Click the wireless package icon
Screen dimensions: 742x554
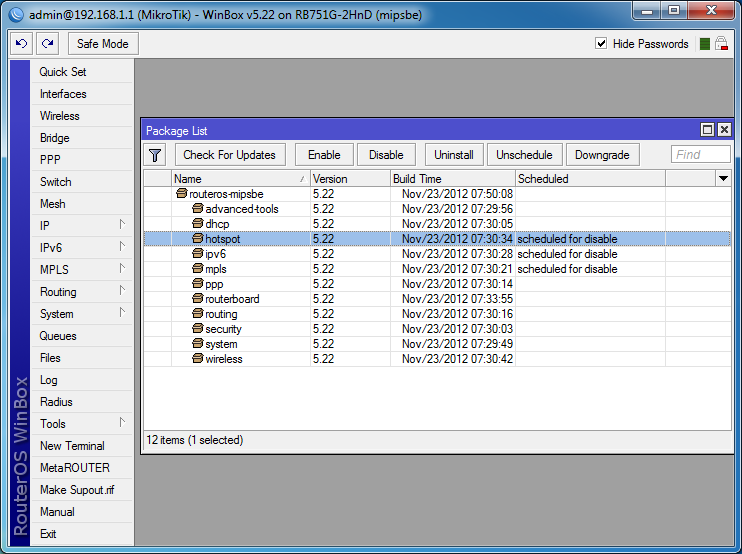pyautogui.click(x=197, y=358)
